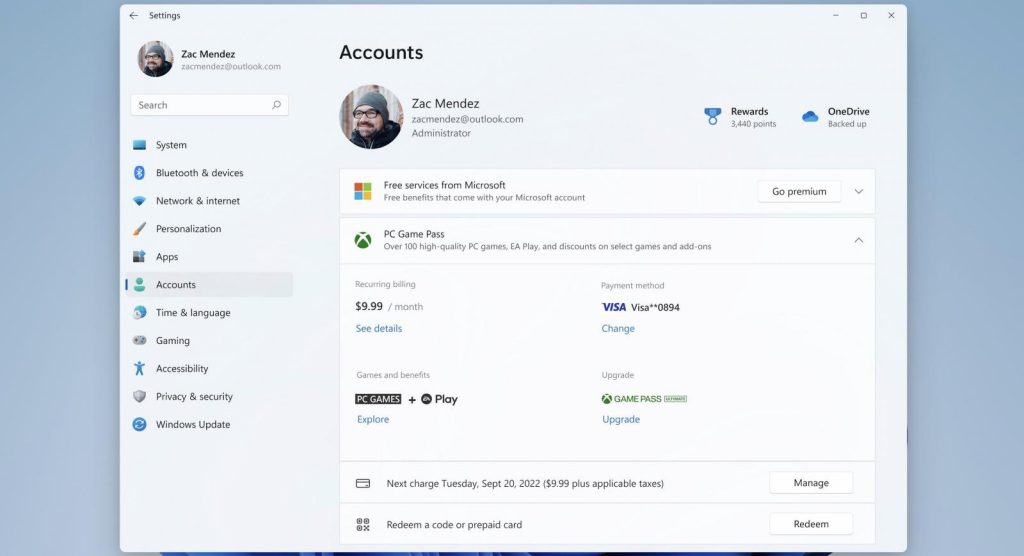Click the search magnifier icon

point(276,105)
